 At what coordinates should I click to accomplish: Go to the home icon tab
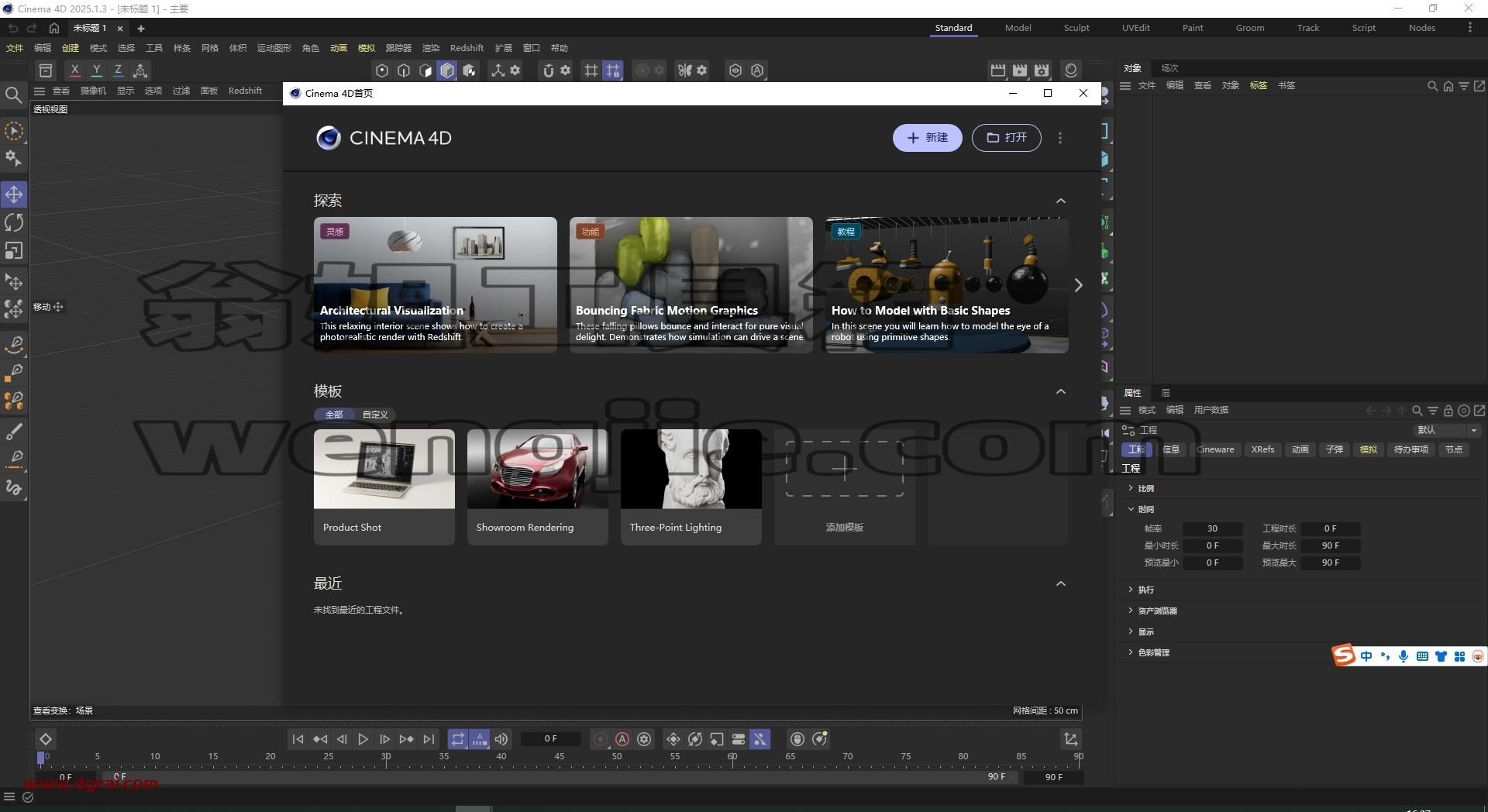pyautogui.click(x=54, y=28)
